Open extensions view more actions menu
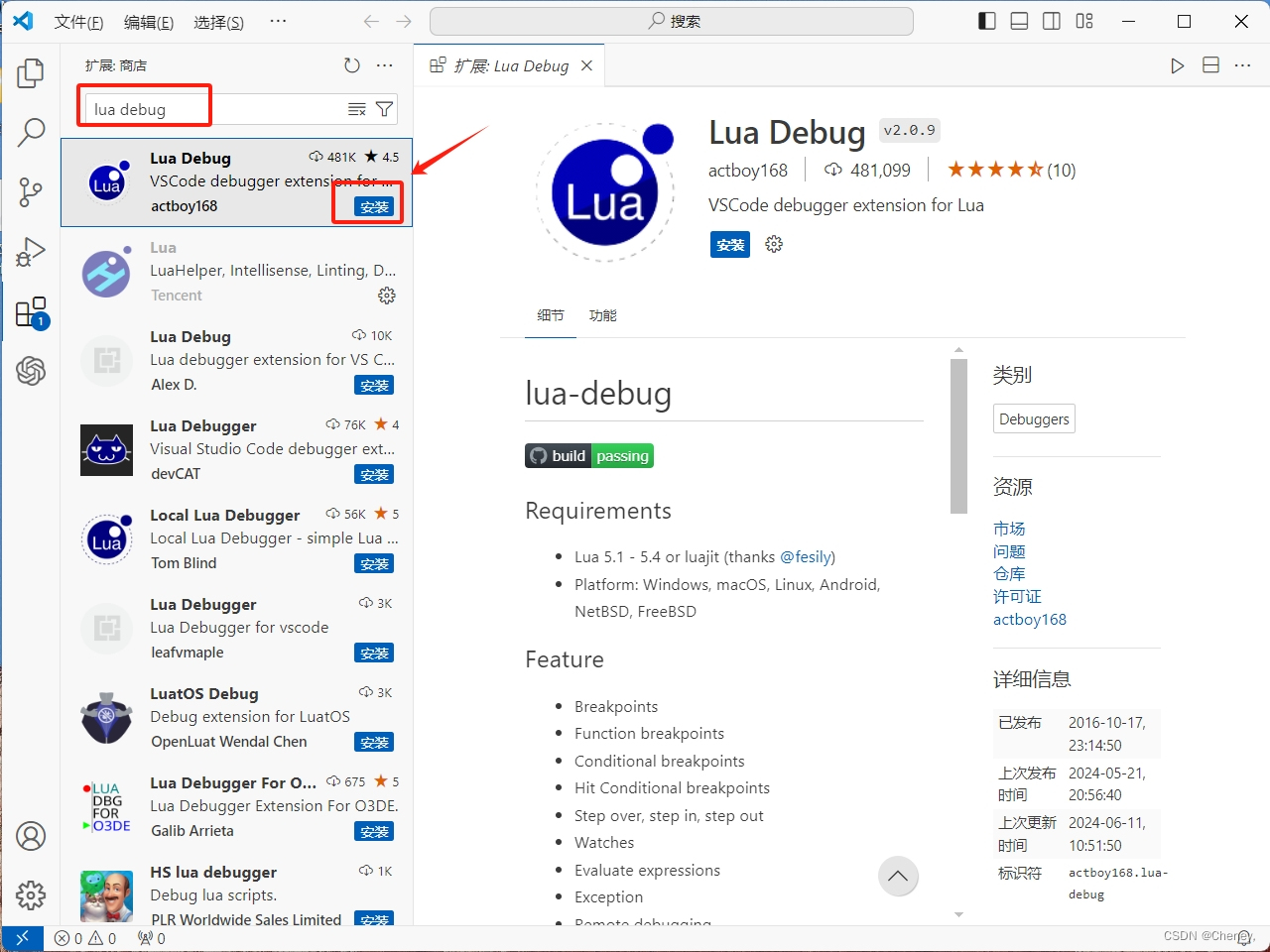 pyautogui.click(x=385, y=65)
